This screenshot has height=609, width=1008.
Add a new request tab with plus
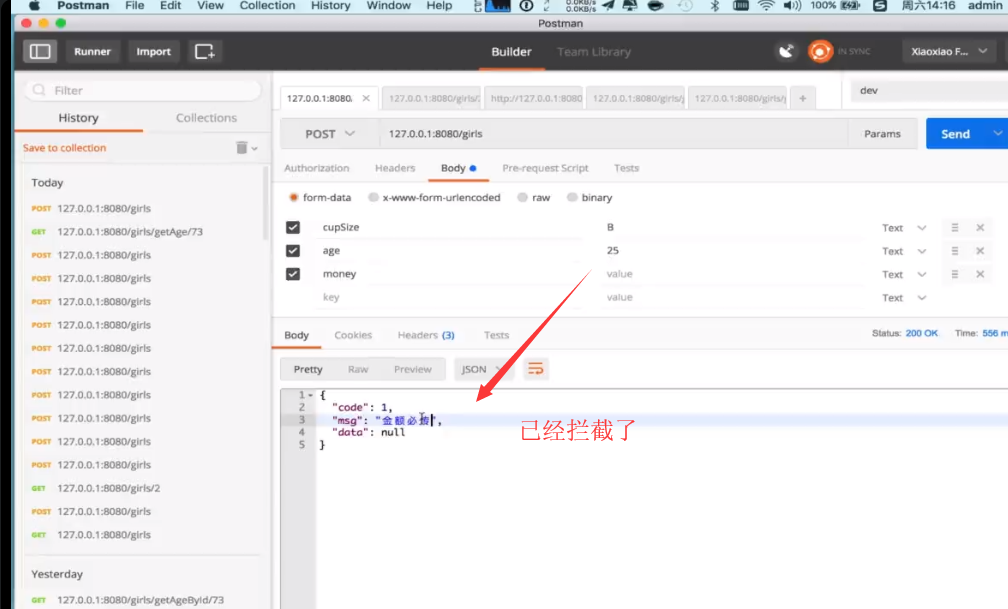(x=802, y=98)
